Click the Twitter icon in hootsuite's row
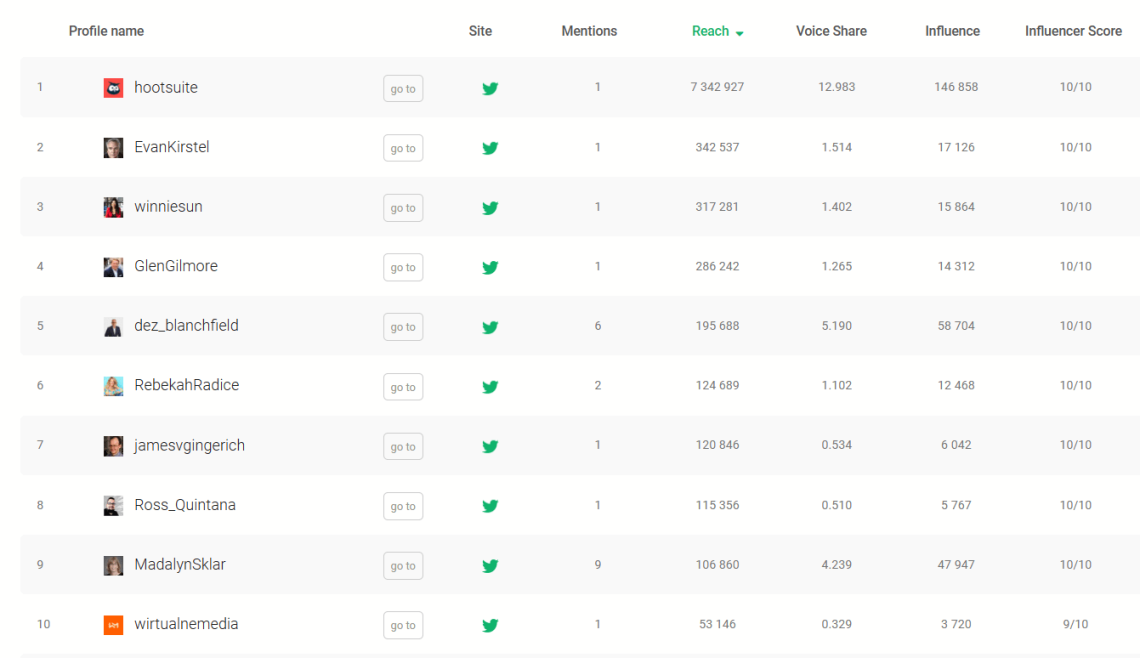Screen dimensions: 1140x658 coord(490,88)
